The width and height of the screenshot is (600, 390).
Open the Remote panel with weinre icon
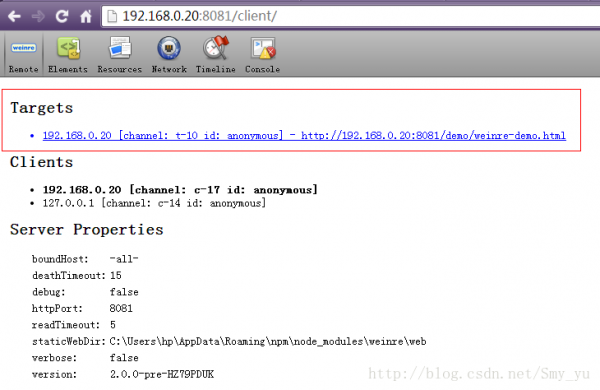pos(23,54)
